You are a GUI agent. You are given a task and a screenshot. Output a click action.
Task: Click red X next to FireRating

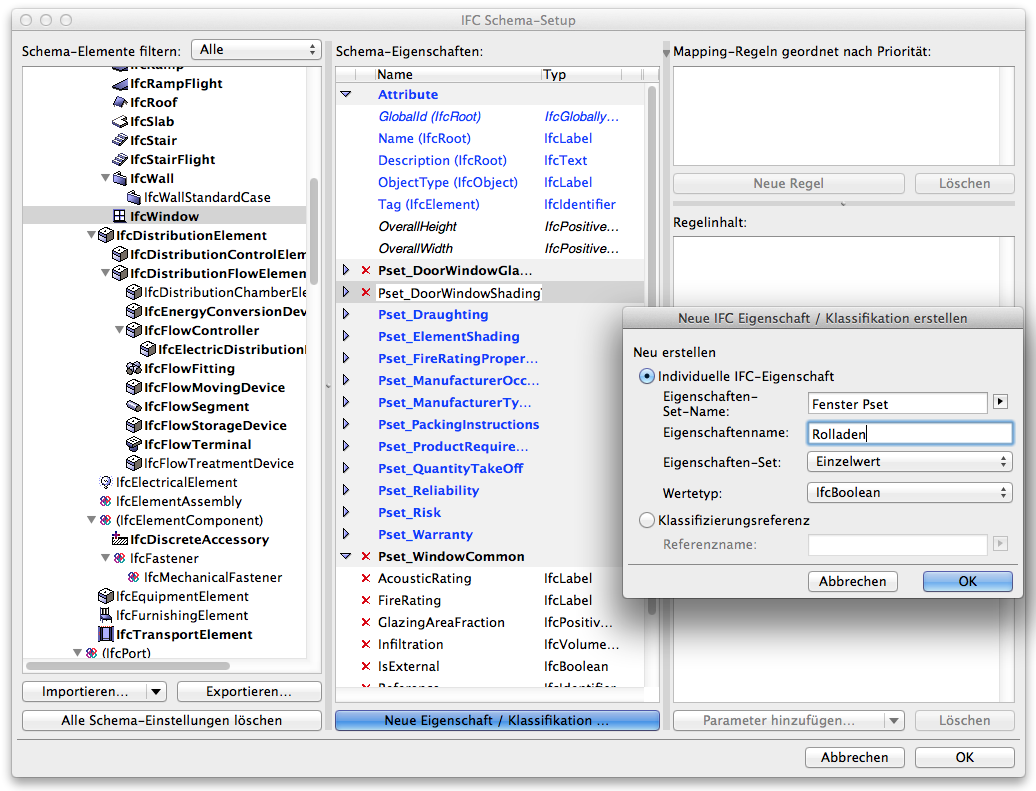pos(365,600)
